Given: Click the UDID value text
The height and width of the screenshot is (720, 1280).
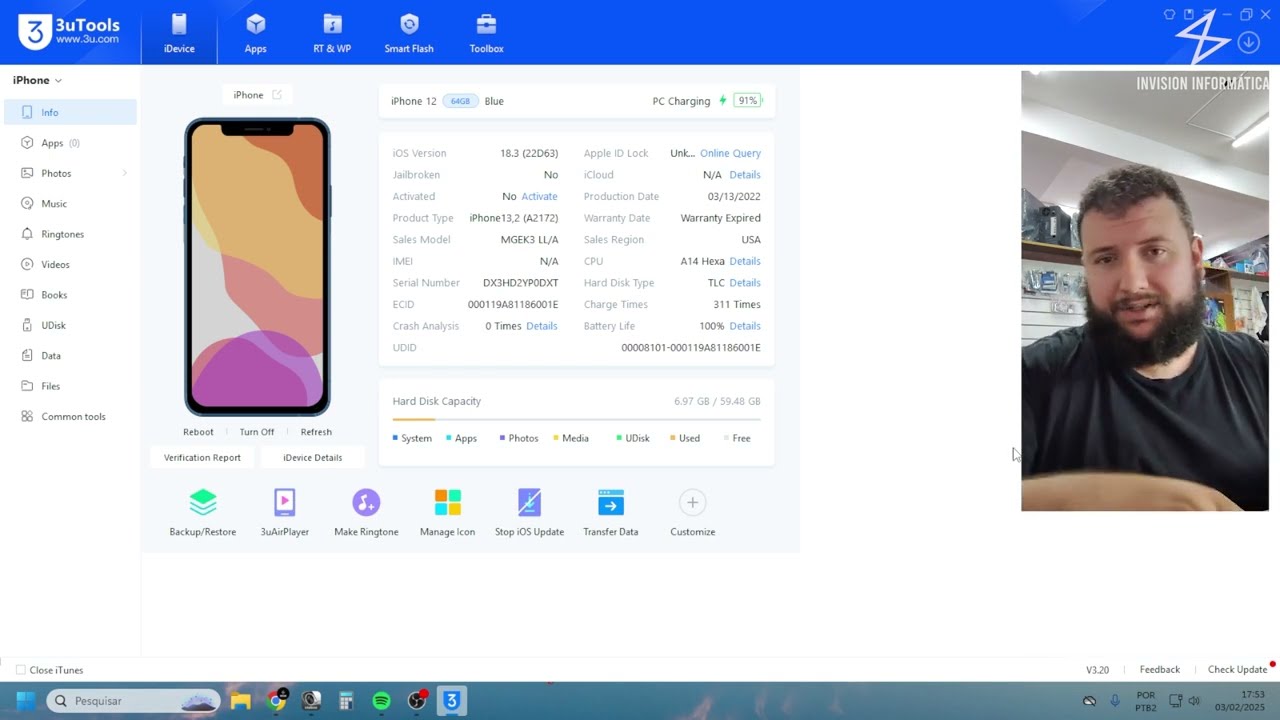Looking at the screenshot, I should [691, 348].
